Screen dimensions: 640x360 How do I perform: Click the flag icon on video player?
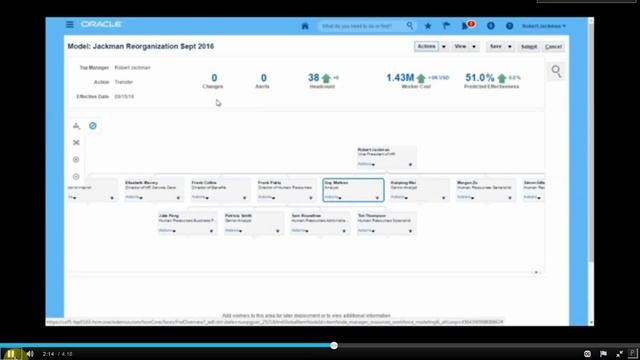tap(603, 354)
